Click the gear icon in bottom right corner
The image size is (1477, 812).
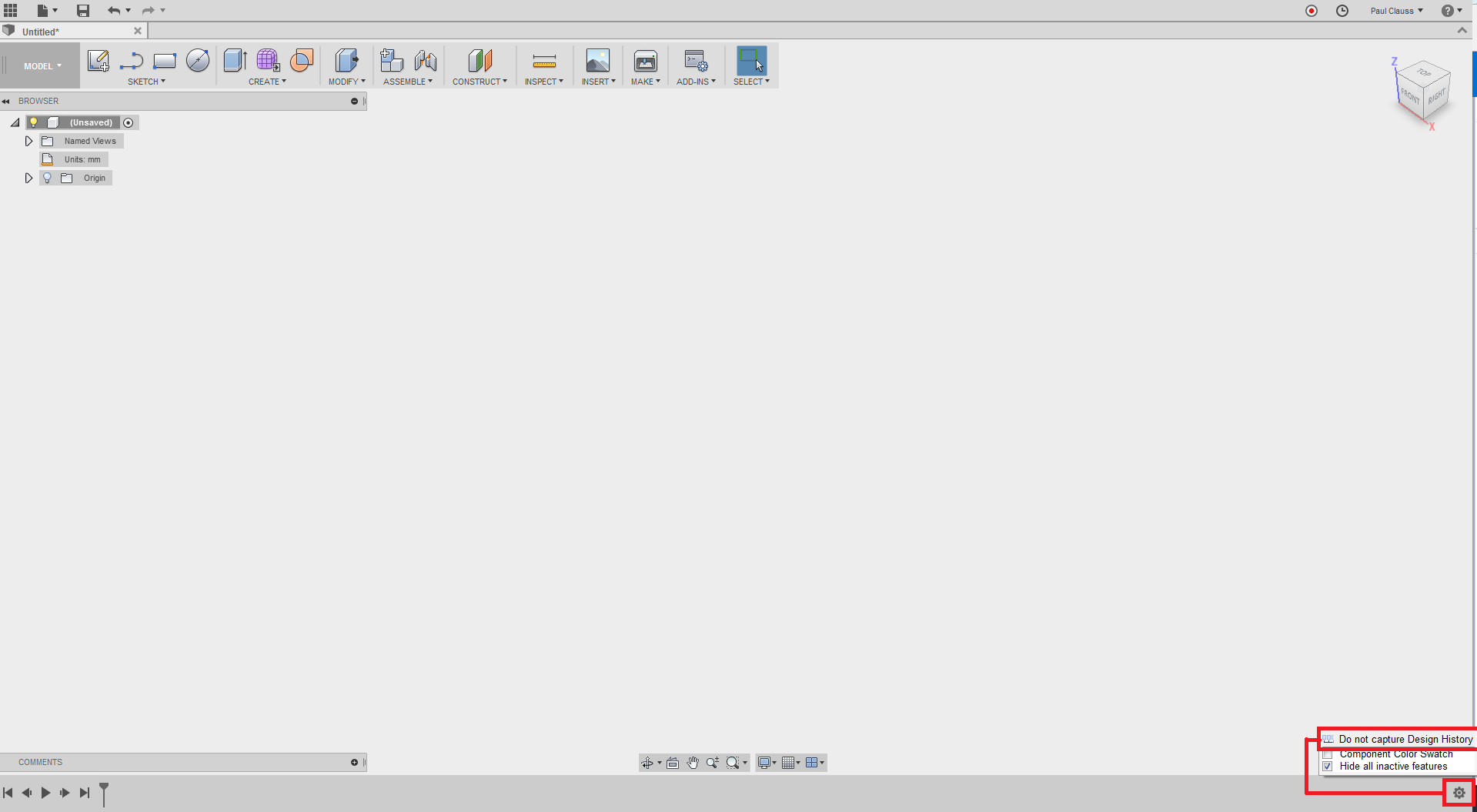1458,792
